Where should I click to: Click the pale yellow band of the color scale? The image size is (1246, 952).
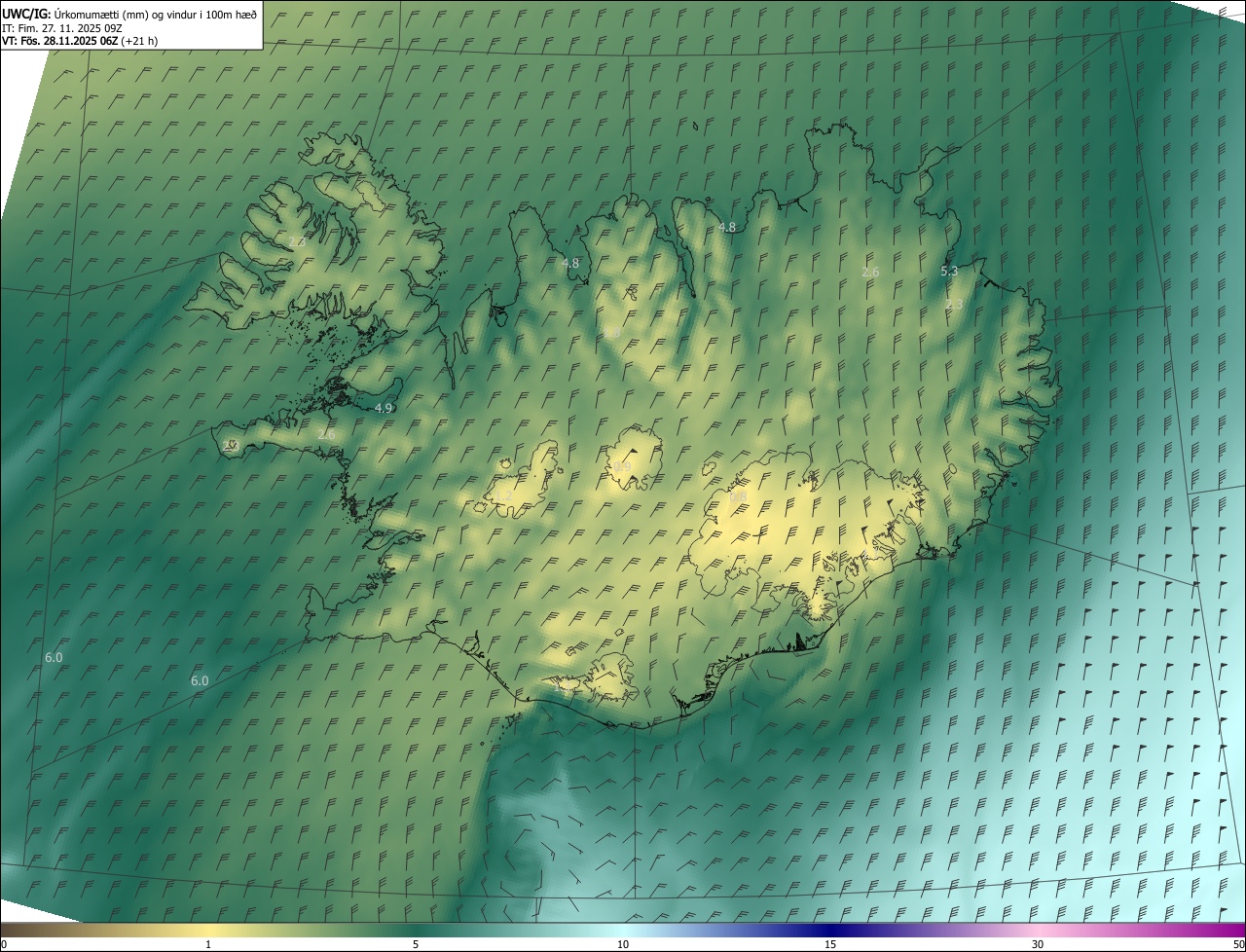(208, 931)
